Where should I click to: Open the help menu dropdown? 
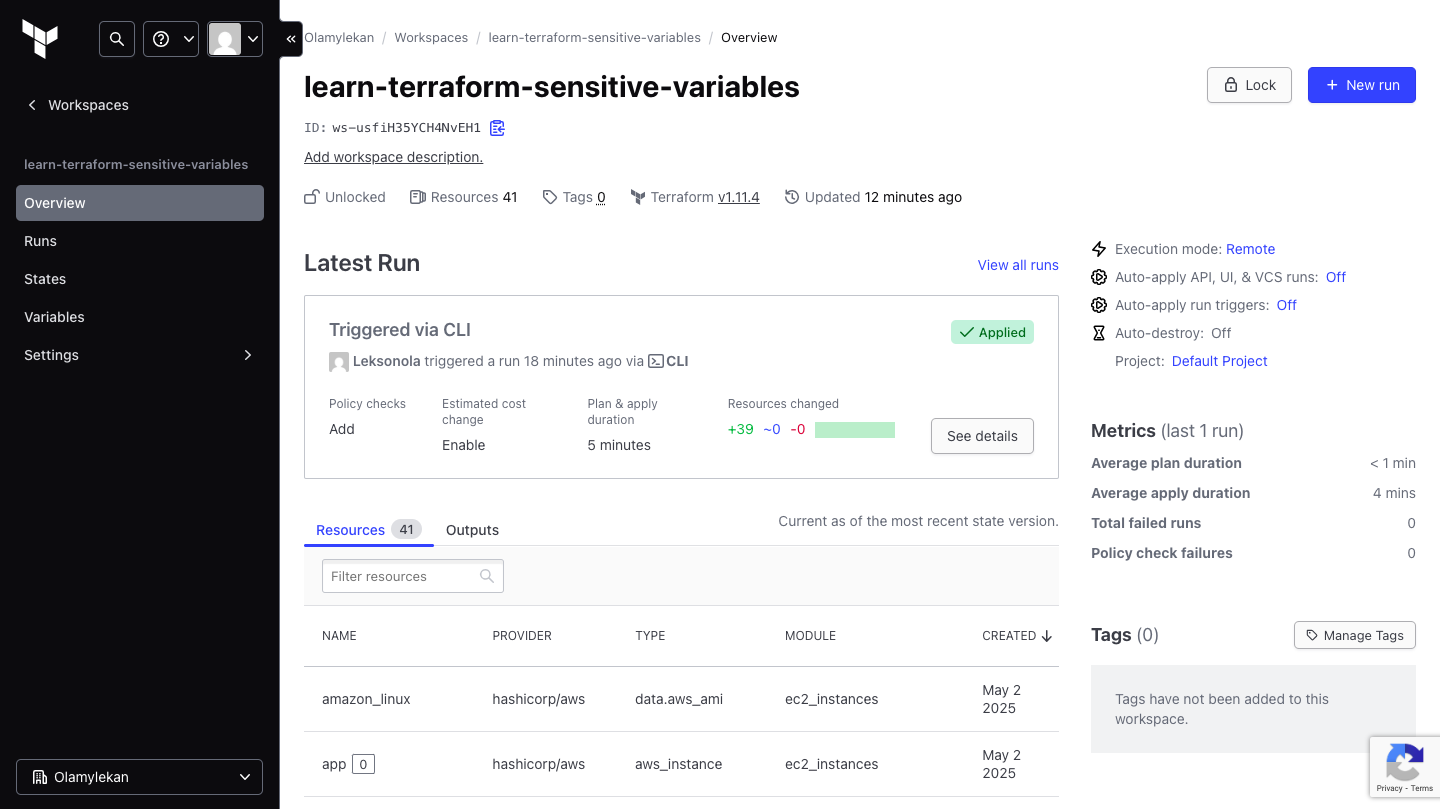coord(171,39)
